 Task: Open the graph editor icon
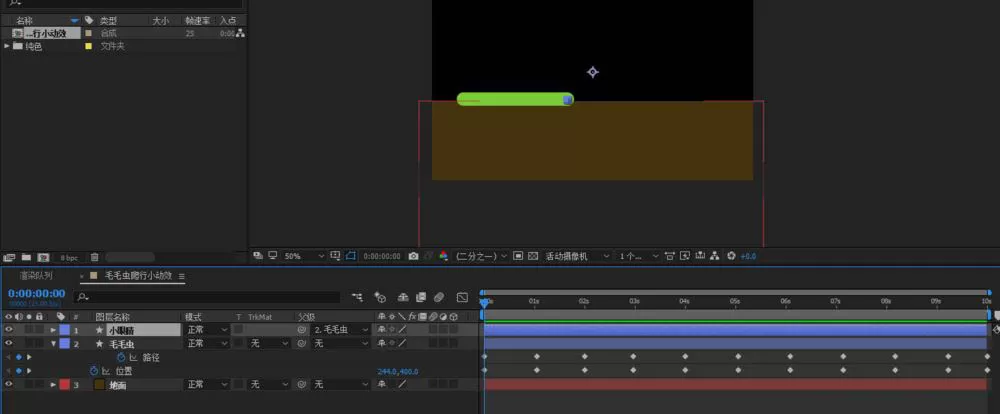462,297
